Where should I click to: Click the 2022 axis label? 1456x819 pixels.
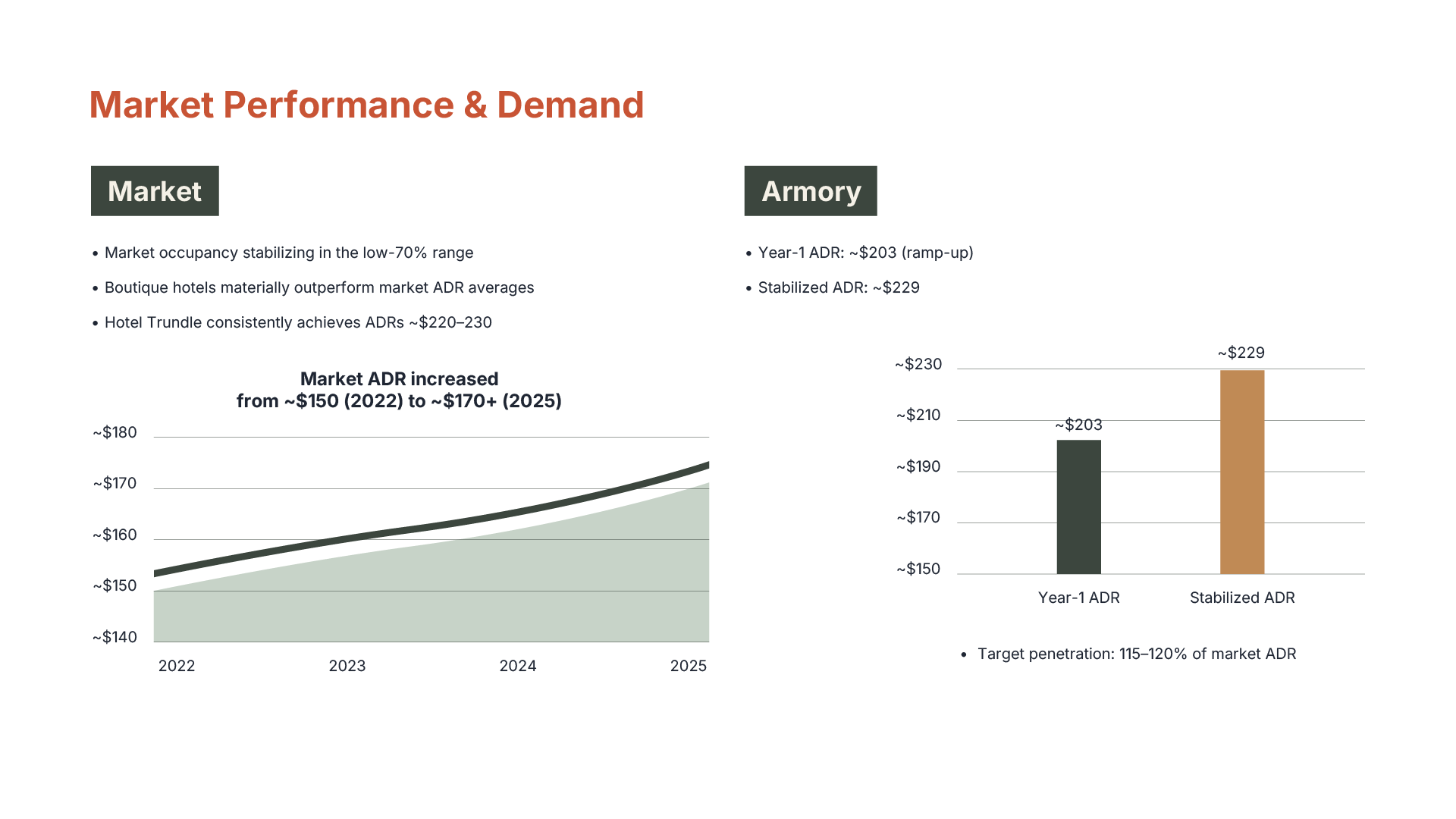point(177,666)
